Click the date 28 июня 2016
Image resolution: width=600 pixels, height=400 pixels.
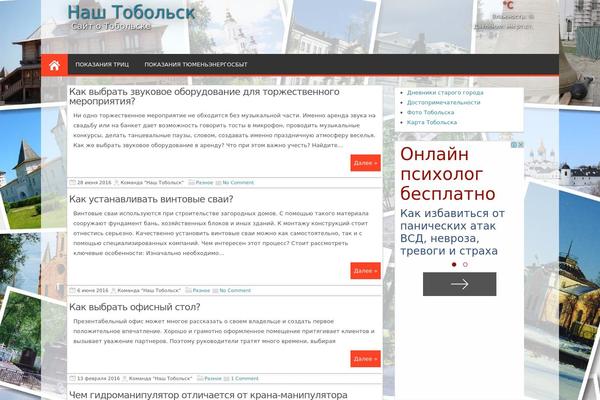coord(94,183)
